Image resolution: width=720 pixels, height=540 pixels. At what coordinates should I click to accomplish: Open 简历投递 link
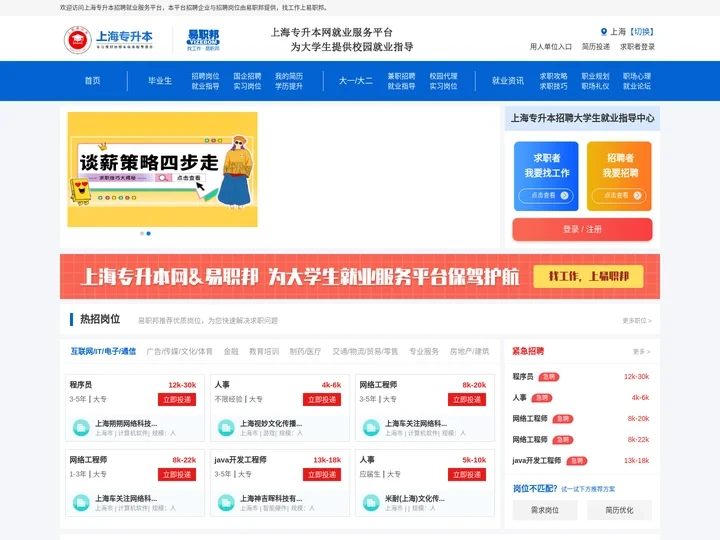coord(596,46)
